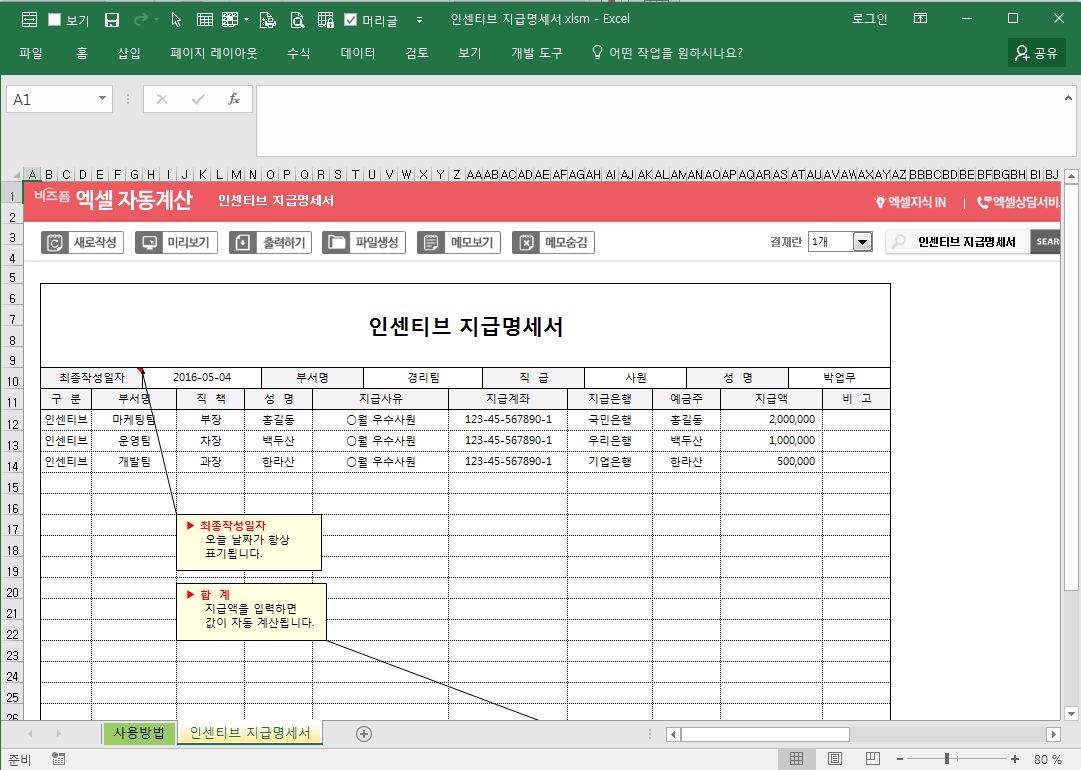The width and height of the screenshot is (1081, 770).
Task: Open Customize Quick Access Toolbar dropdown
Action: click(x=419, y=20)
